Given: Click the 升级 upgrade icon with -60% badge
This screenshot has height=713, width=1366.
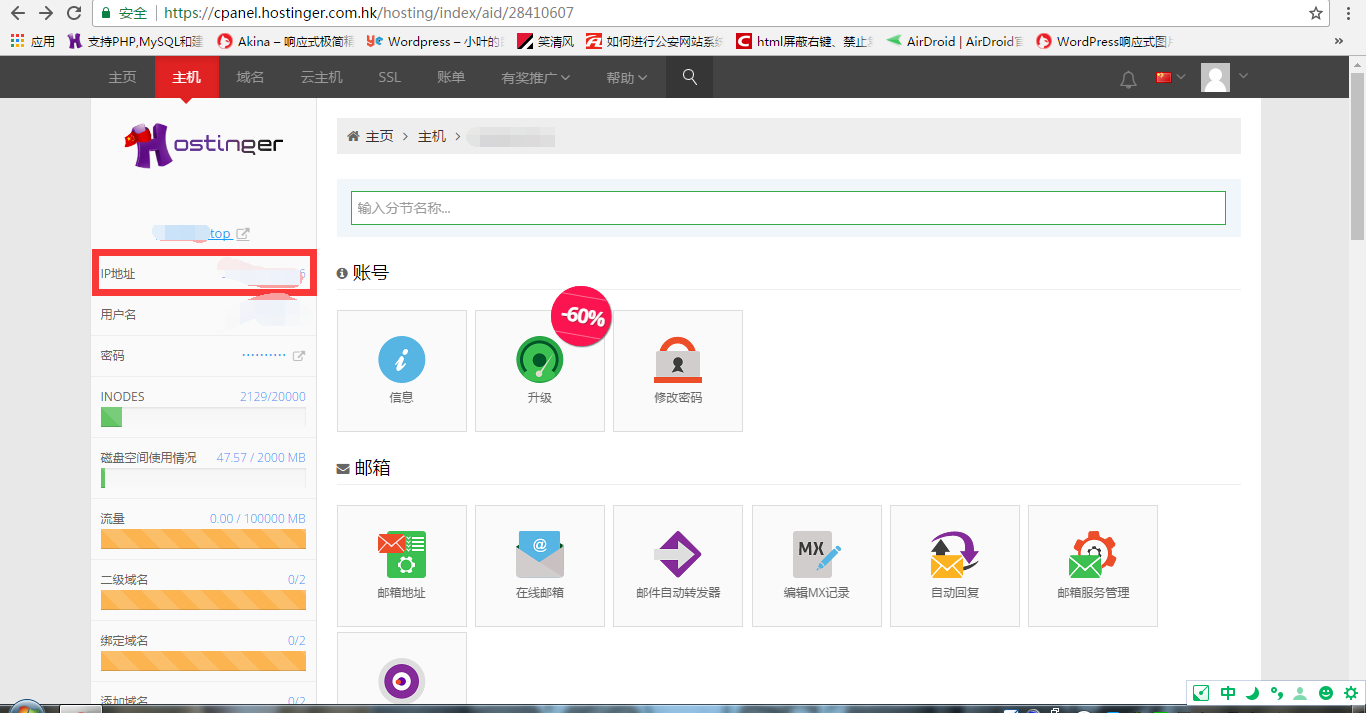Looking at the screenshot, I should [x=539, y=370].
